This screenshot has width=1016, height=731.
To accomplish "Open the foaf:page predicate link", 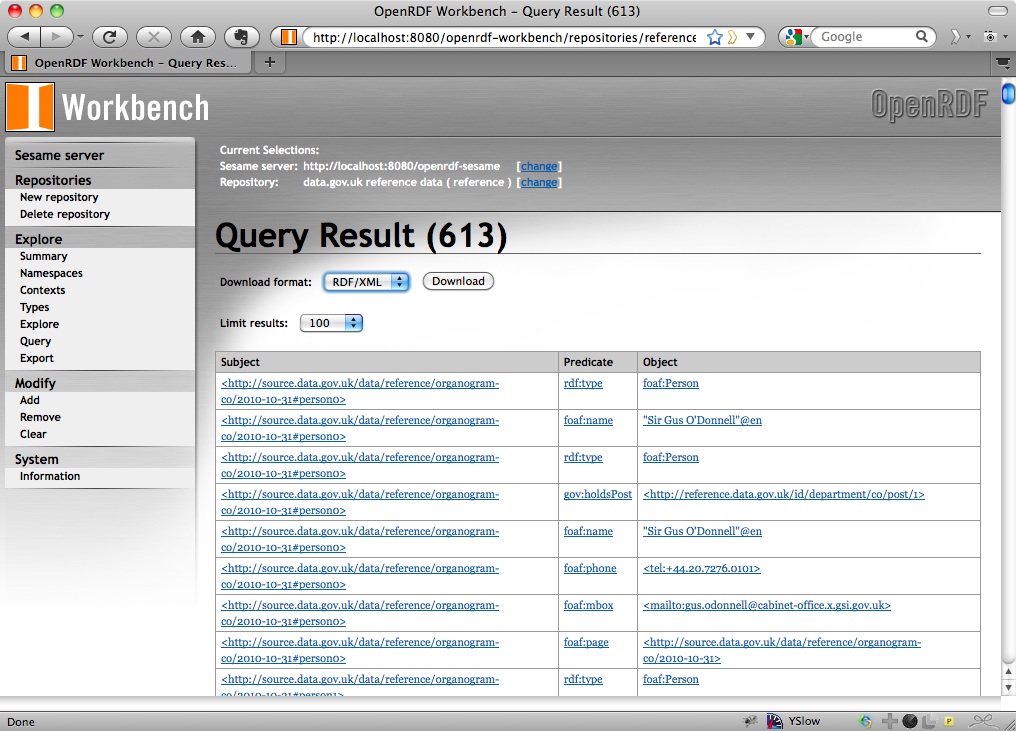I will click(x=586, y=642).
